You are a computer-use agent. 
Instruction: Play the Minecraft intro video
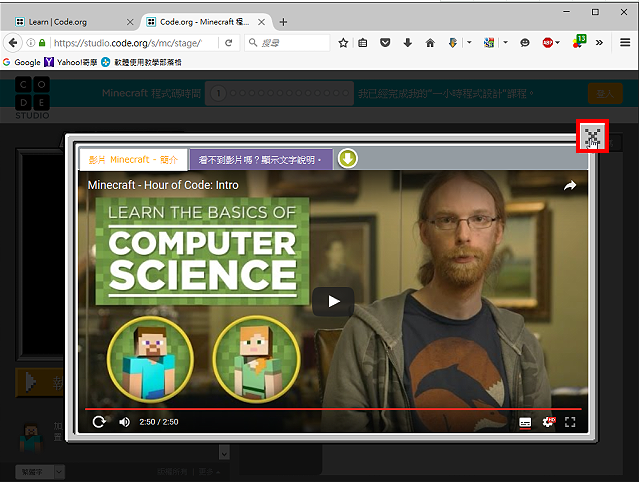333,301
